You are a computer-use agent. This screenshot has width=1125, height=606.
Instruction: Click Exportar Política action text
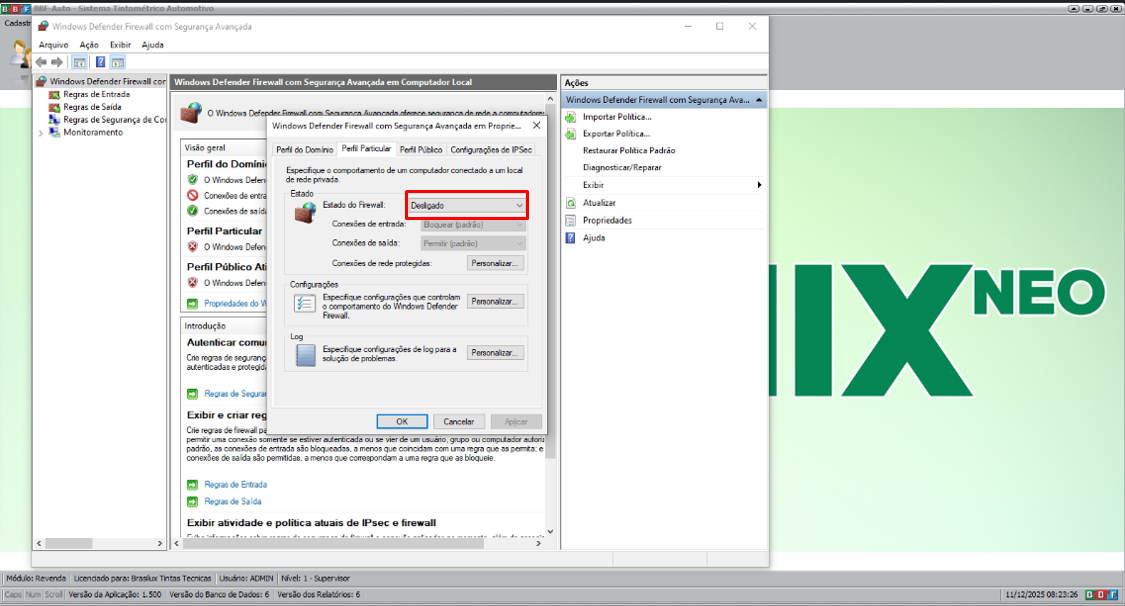point(616,134)
